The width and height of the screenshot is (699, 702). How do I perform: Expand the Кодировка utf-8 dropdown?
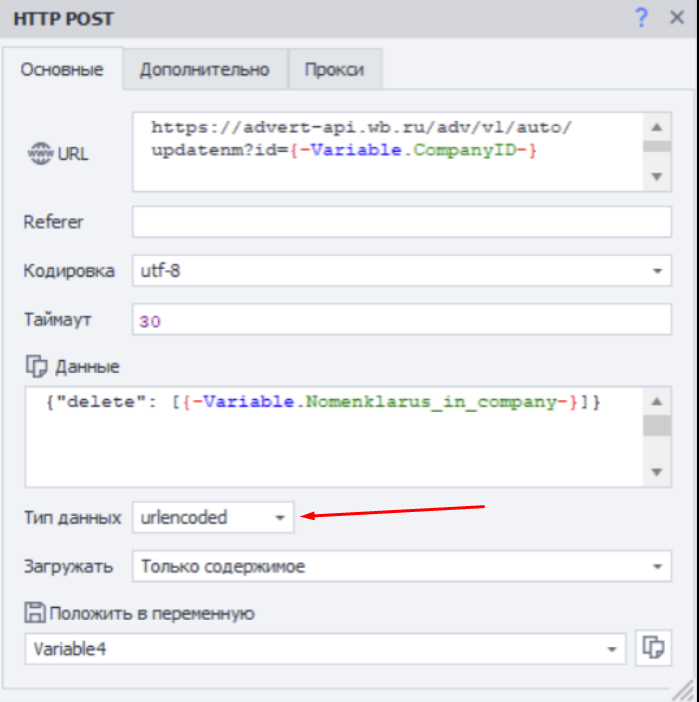[658, 270]
